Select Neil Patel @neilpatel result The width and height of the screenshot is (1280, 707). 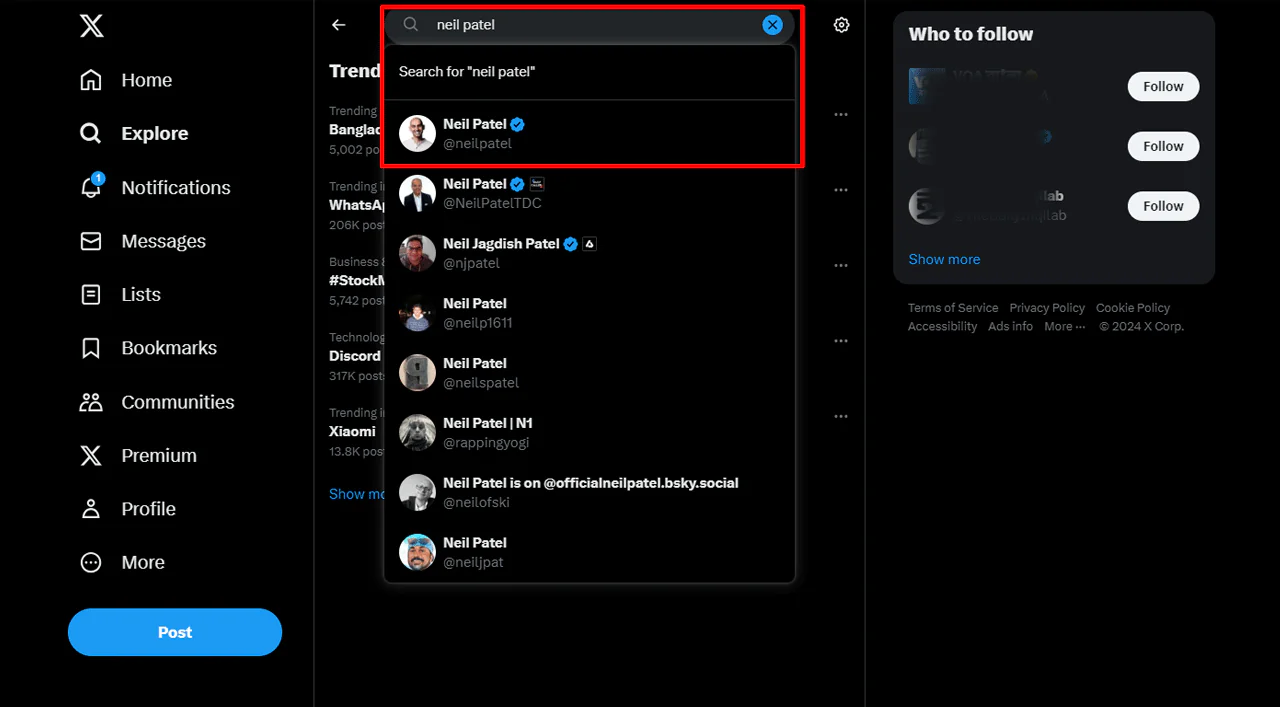click(x=590, y=133)
